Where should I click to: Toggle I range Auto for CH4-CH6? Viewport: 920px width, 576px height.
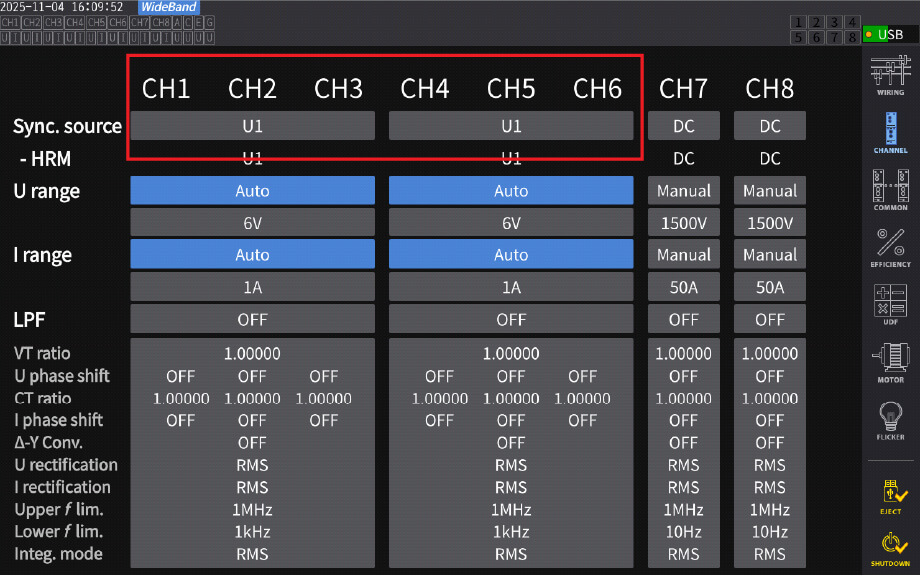(x=511, y=255)
